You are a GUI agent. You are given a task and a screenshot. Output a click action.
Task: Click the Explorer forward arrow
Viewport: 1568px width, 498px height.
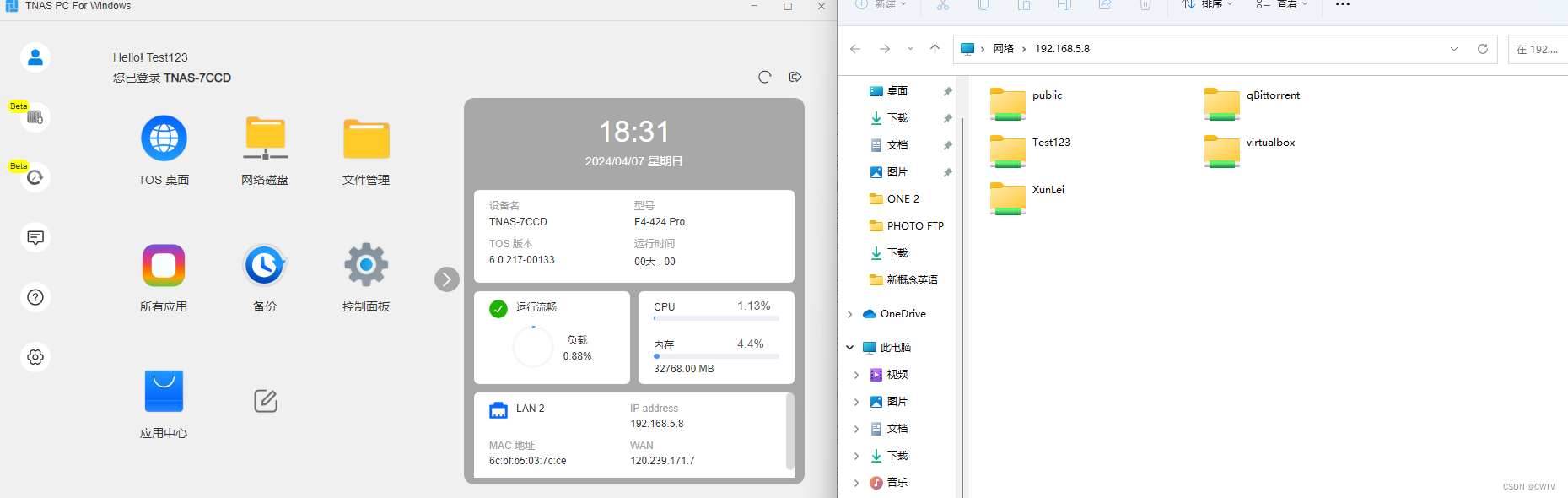pyautogui.click(x=885, y=49)
